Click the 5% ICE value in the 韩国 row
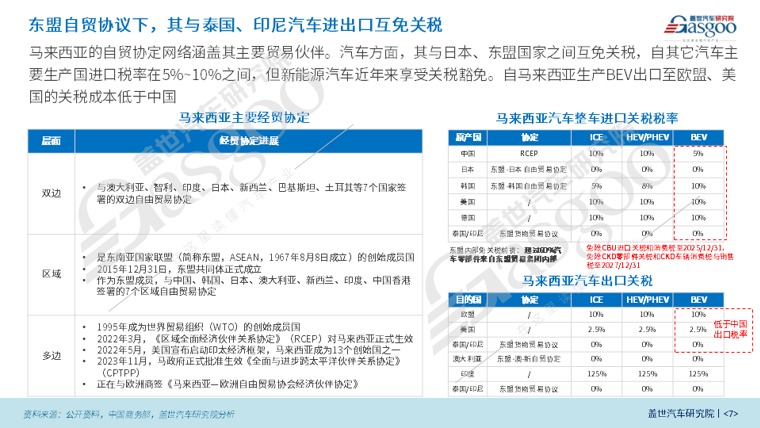The image size is (760, 428). 596,186
